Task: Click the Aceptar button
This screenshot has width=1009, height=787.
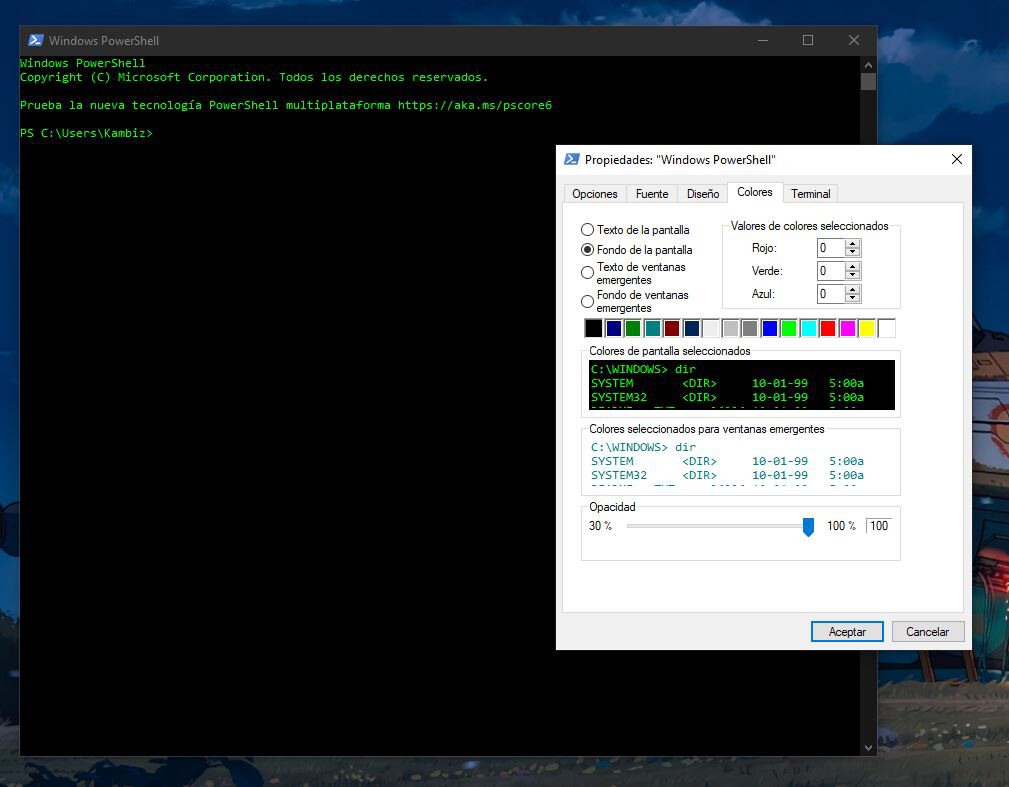Action: [846, 631]
